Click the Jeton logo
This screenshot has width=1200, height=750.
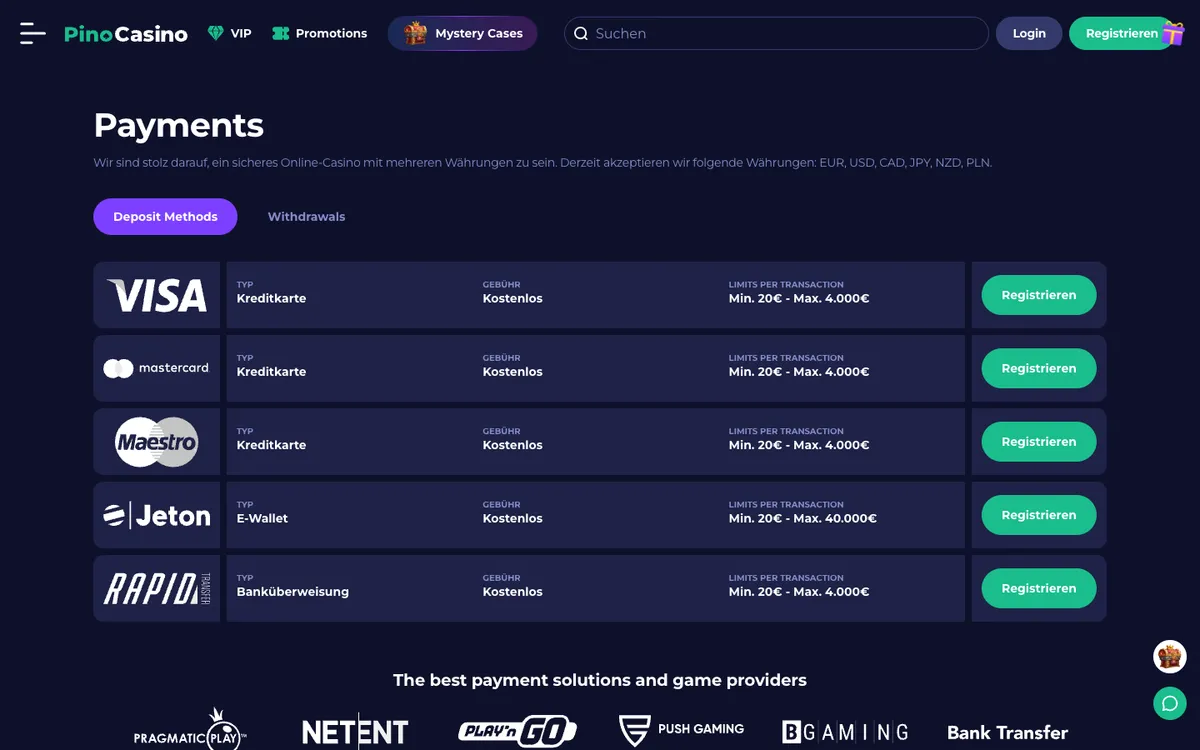point(157,515)
